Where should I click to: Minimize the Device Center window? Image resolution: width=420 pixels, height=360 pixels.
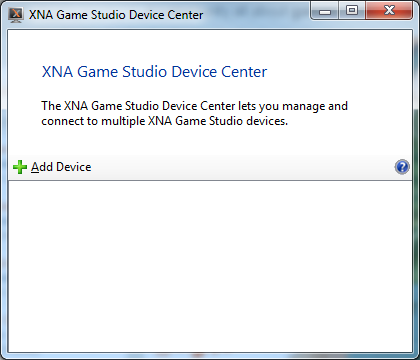point(325,11)
